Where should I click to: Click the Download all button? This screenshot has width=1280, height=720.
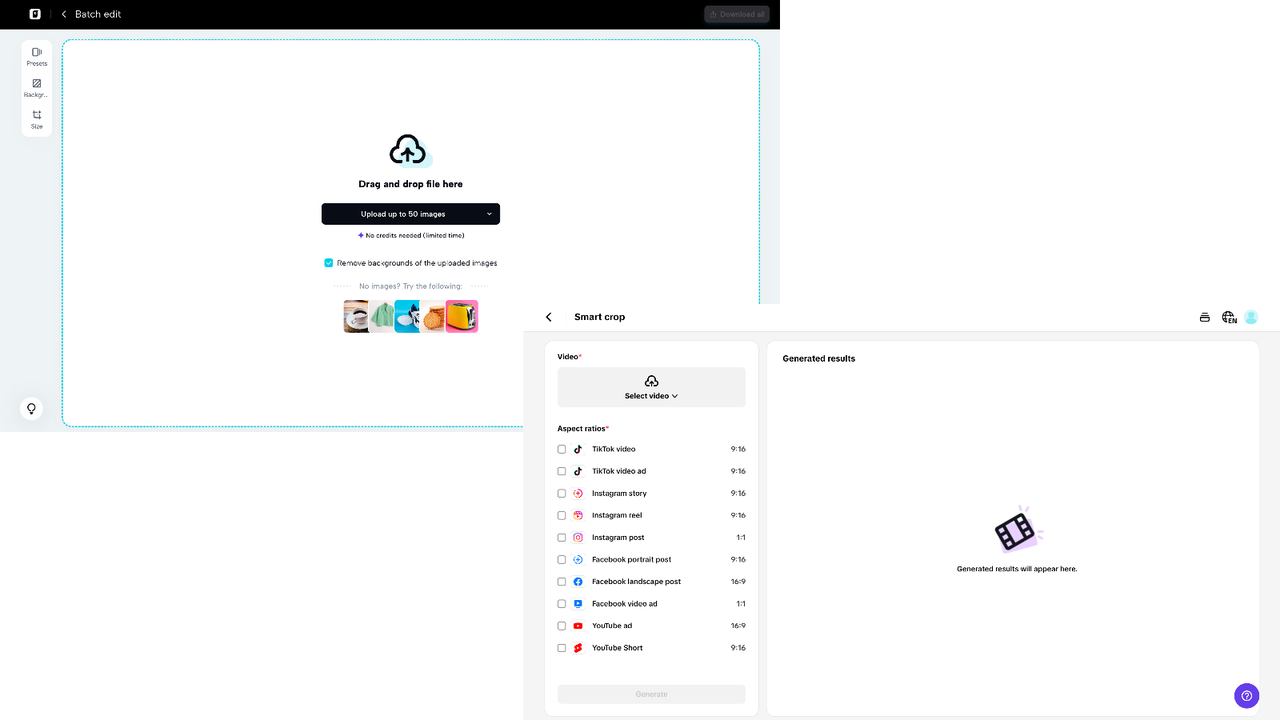(736, 14)
